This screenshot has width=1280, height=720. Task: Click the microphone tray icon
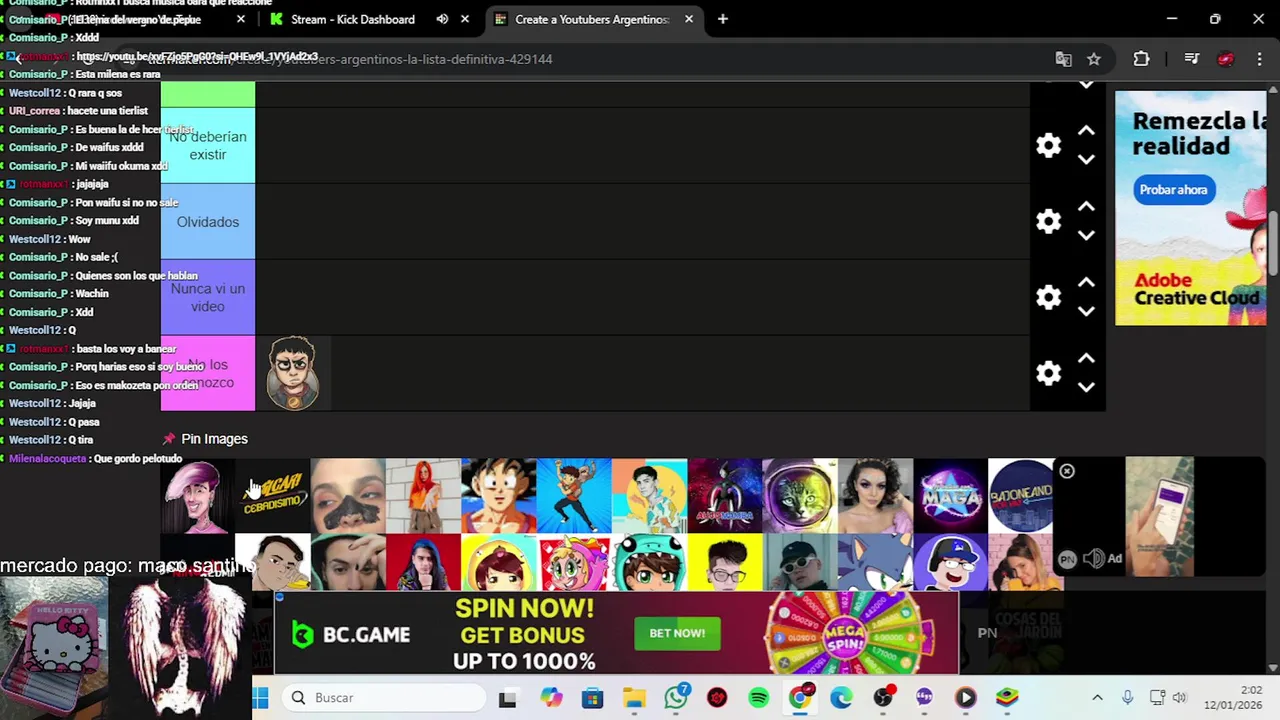(1127, 698)
